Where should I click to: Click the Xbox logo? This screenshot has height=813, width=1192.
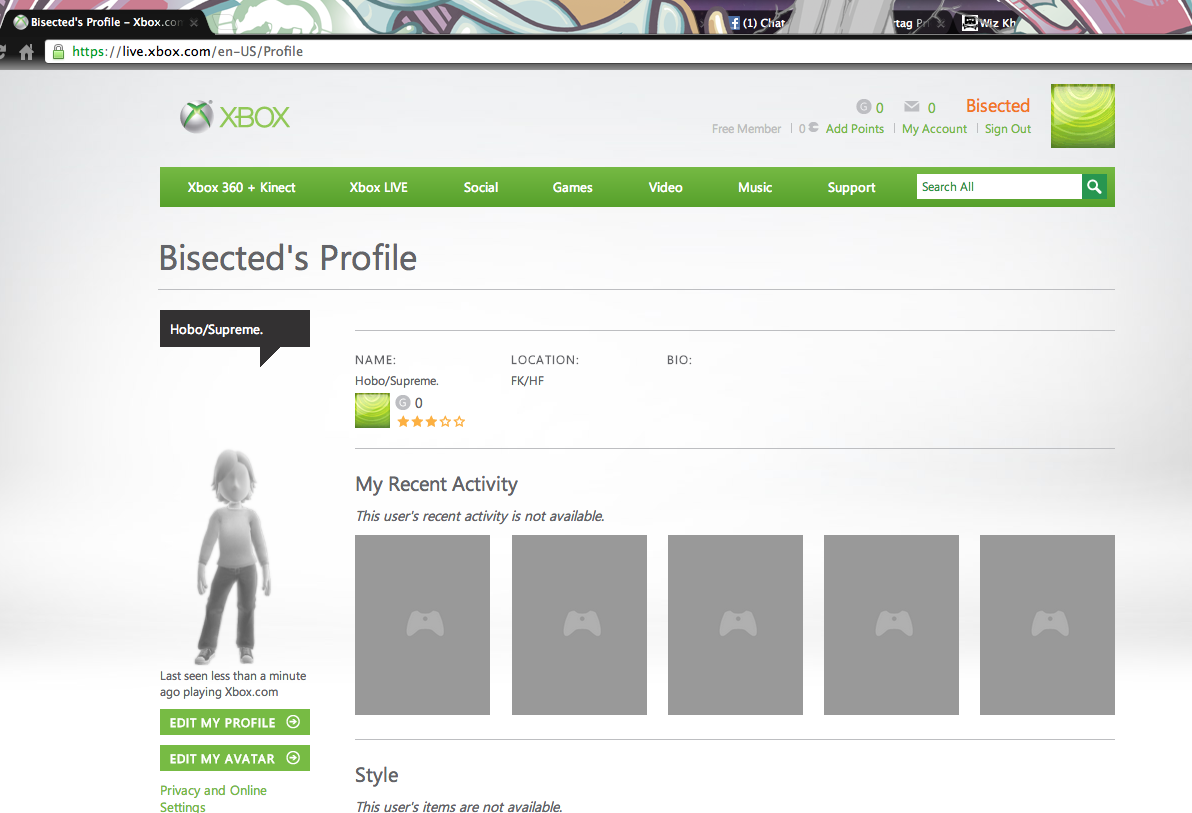pyautogui.click(x=235, y=116)
